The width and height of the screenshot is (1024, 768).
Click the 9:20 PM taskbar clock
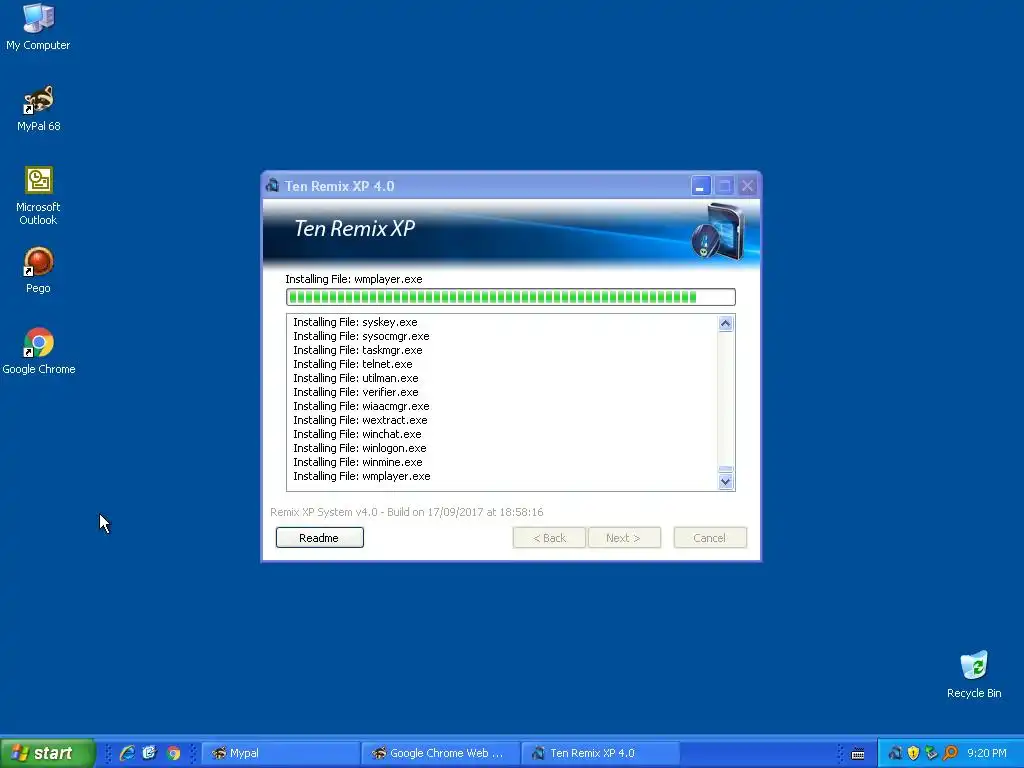(x=987, y=753)
